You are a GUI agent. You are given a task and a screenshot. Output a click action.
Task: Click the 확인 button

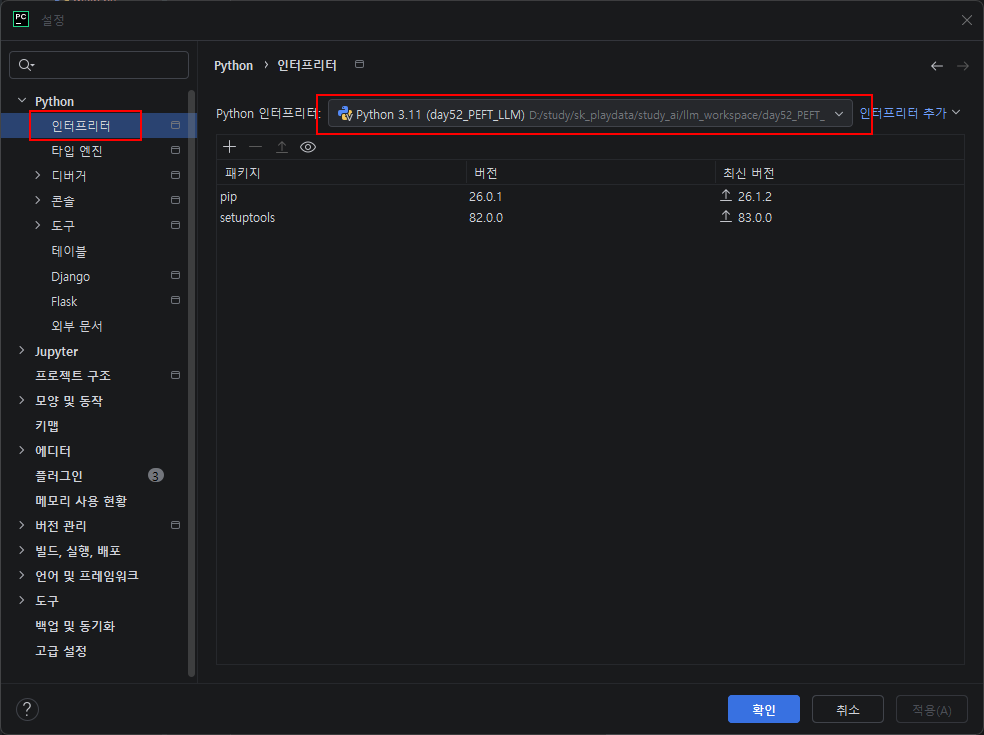(764, 709)
